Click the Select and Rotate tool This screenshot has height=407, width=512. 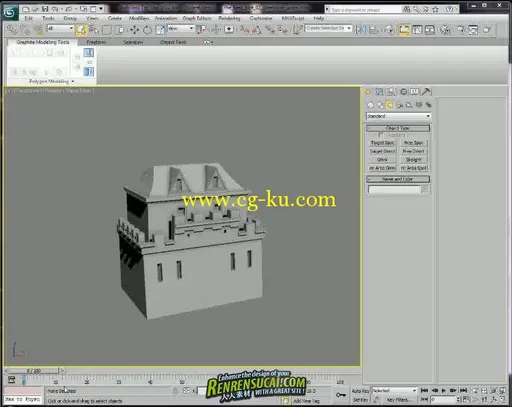tap(147, 30)
